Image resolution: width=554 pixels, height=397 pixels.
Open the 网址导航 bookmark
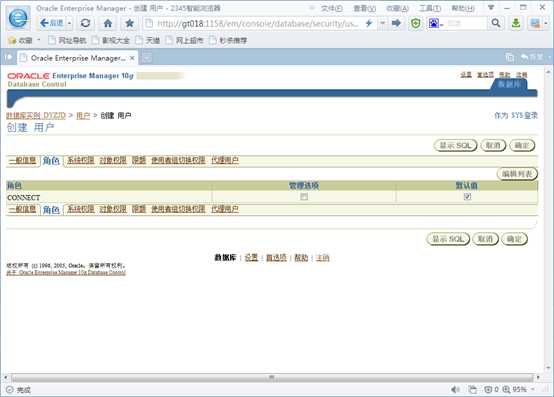point(67,41)
